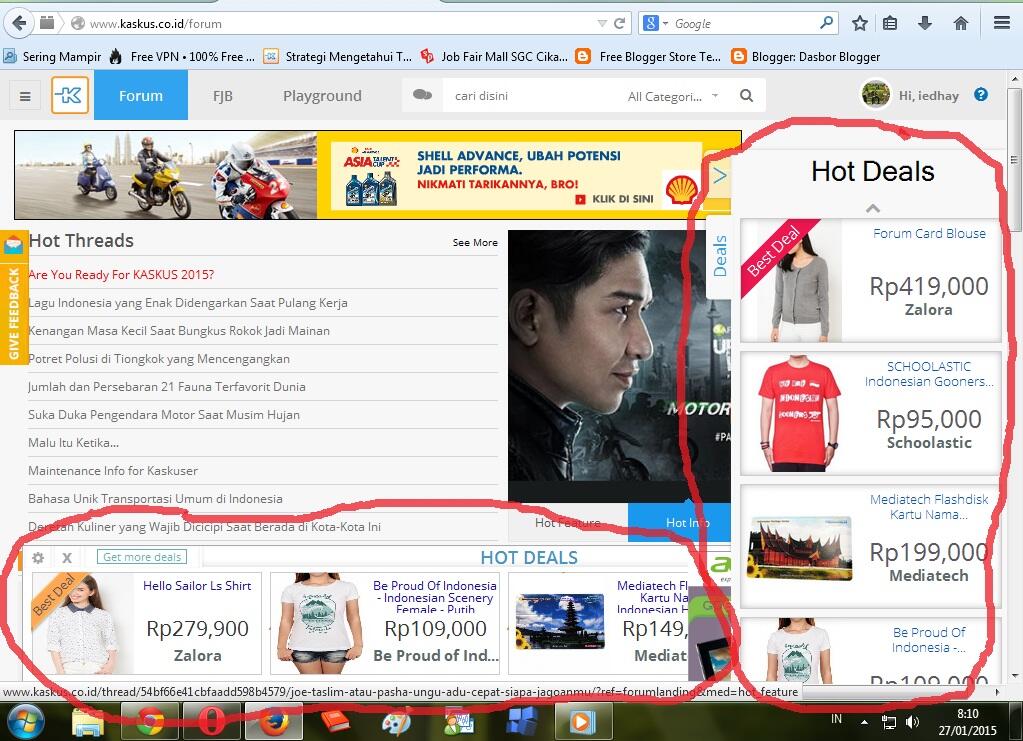1023x741 pixels.
Task: Show hidden system tray icons arrow
Action: pyautogui.click(x=864, y=722)
